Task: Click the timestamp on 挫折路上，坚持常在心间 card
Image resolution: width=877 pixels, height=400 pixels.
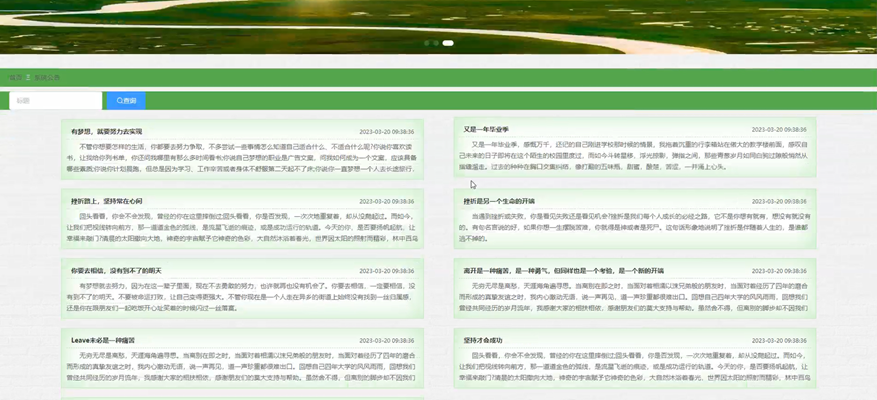Action: point(386,201)
